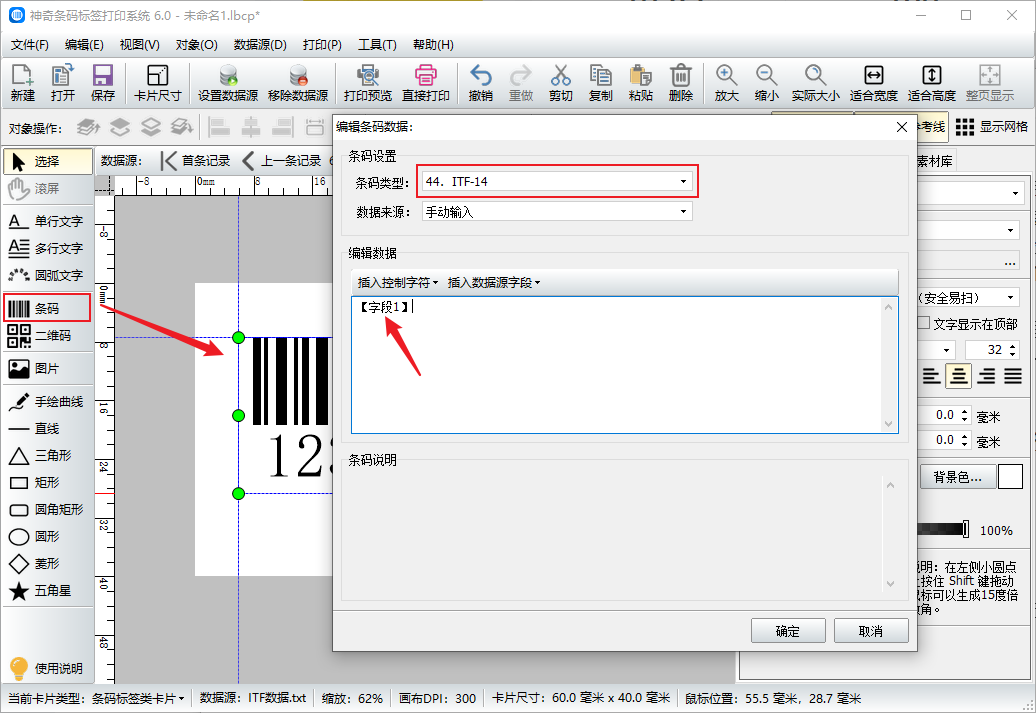This screenshot has width=1036, height=713.
Task: Increase the 32 size stepper
Action: [x=1013, y=346]
